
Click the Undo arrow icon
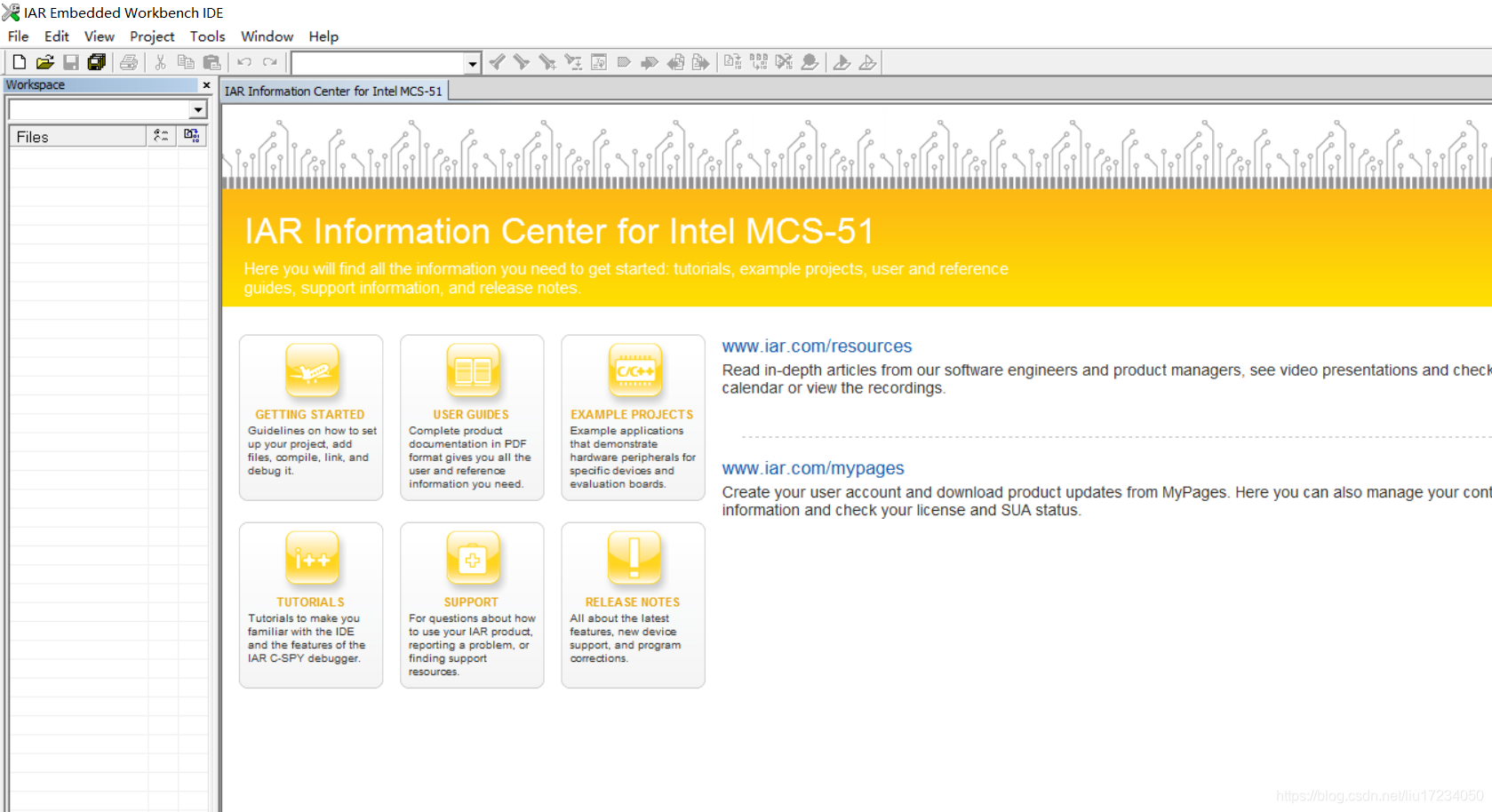pyautogui.click(x=243, y=62)
